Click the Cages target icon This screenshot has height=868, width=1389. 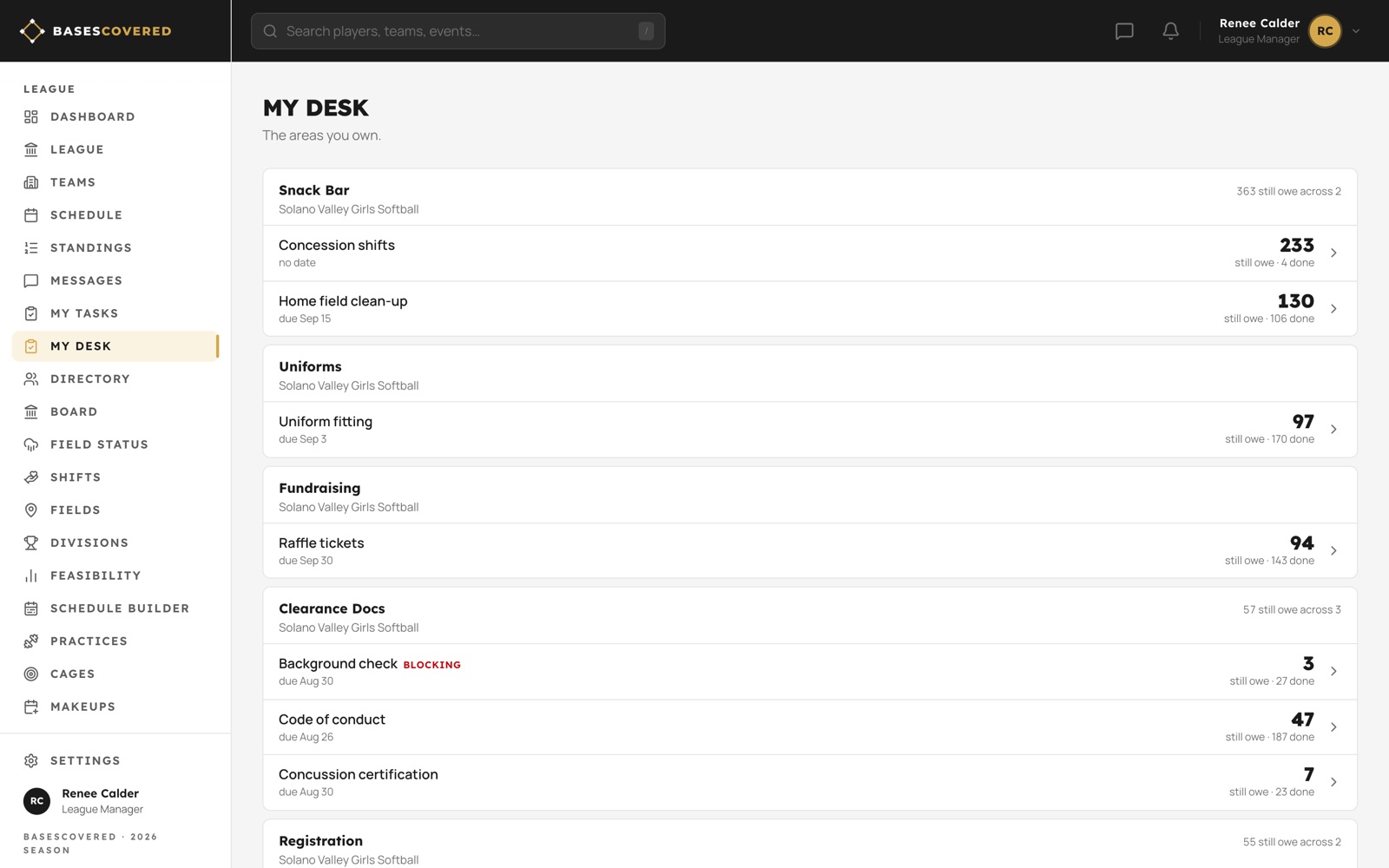[31, 674]
